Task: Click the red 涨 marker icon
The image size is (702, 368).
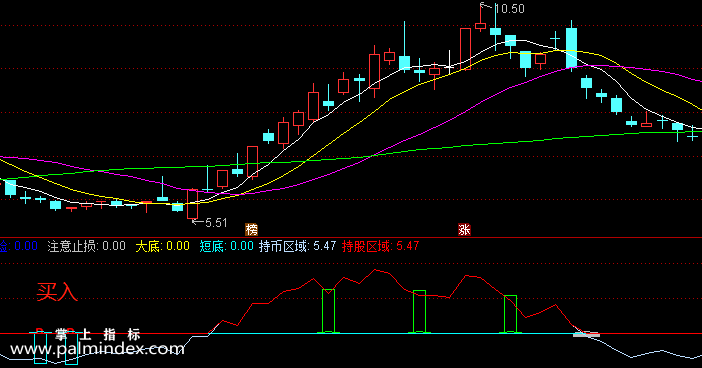Action: (464, 230)
